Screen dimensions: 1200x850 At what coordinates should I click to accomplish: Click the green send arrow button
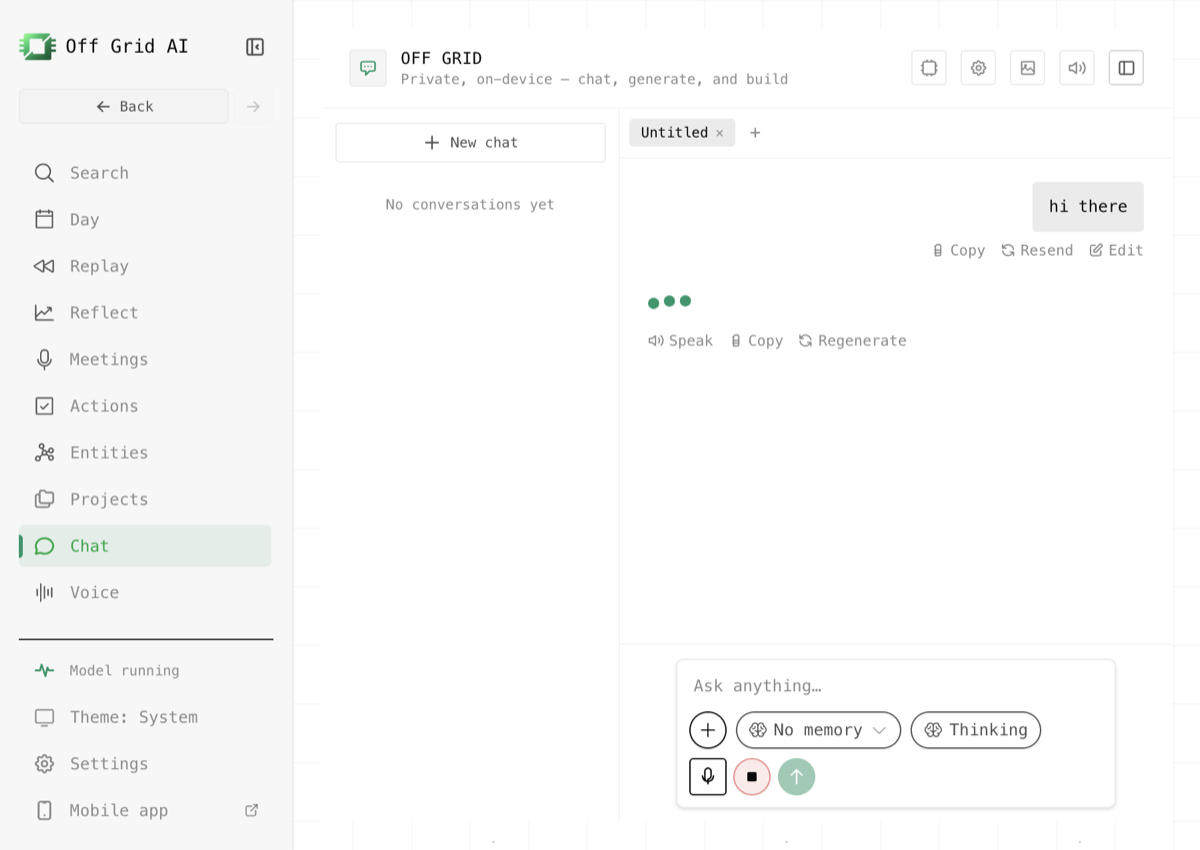(797, 776)
